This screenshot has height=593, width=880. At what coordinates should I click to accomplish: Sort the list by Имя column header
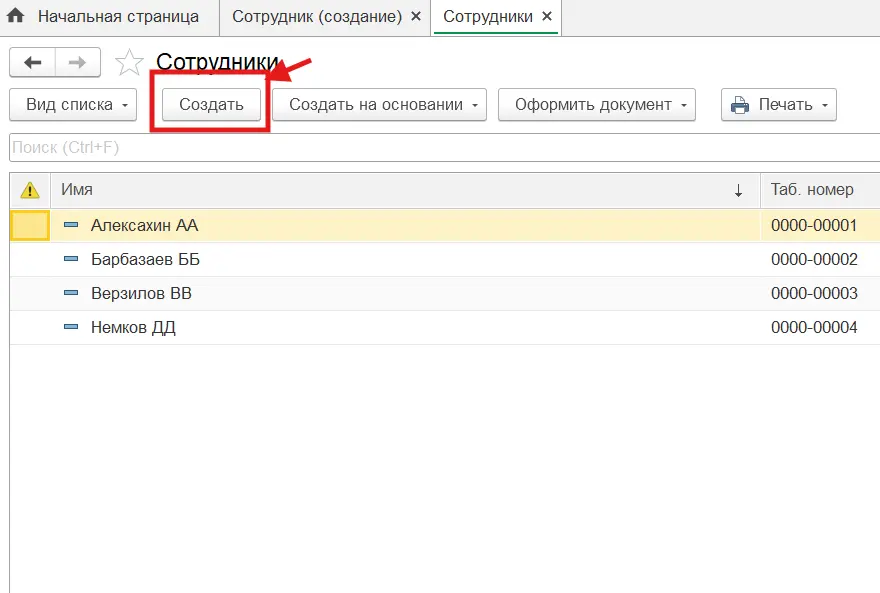[x=400, y=190]
